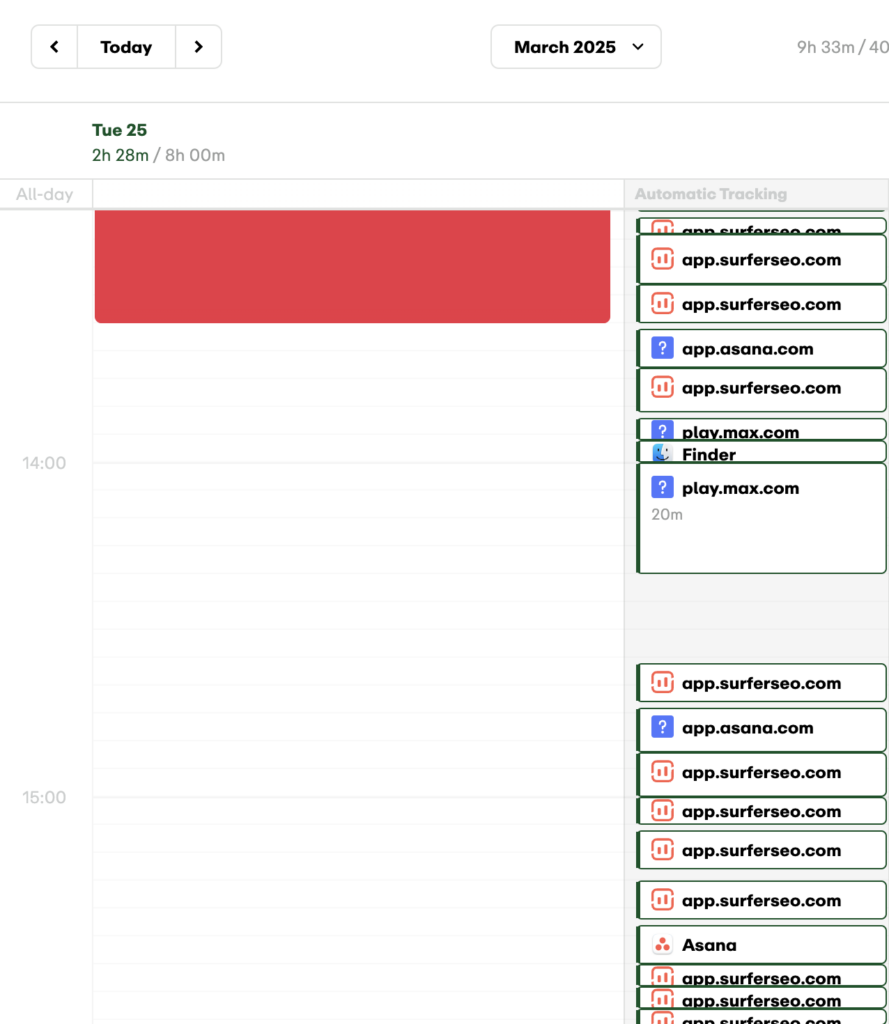Click Surfer icon on entry directly above Asana

click(662, 900)
